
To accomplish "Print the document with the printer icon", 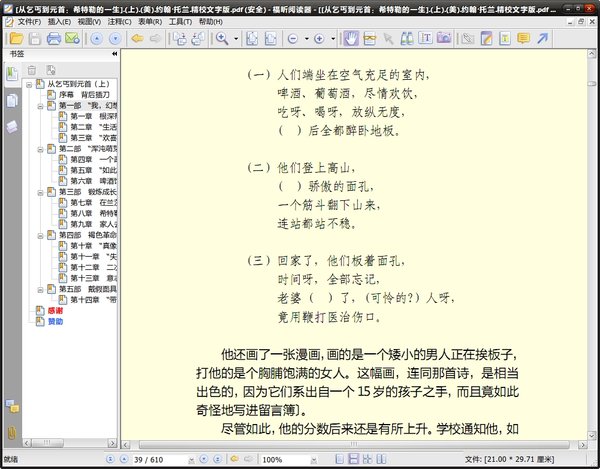I will coord(54,39).
